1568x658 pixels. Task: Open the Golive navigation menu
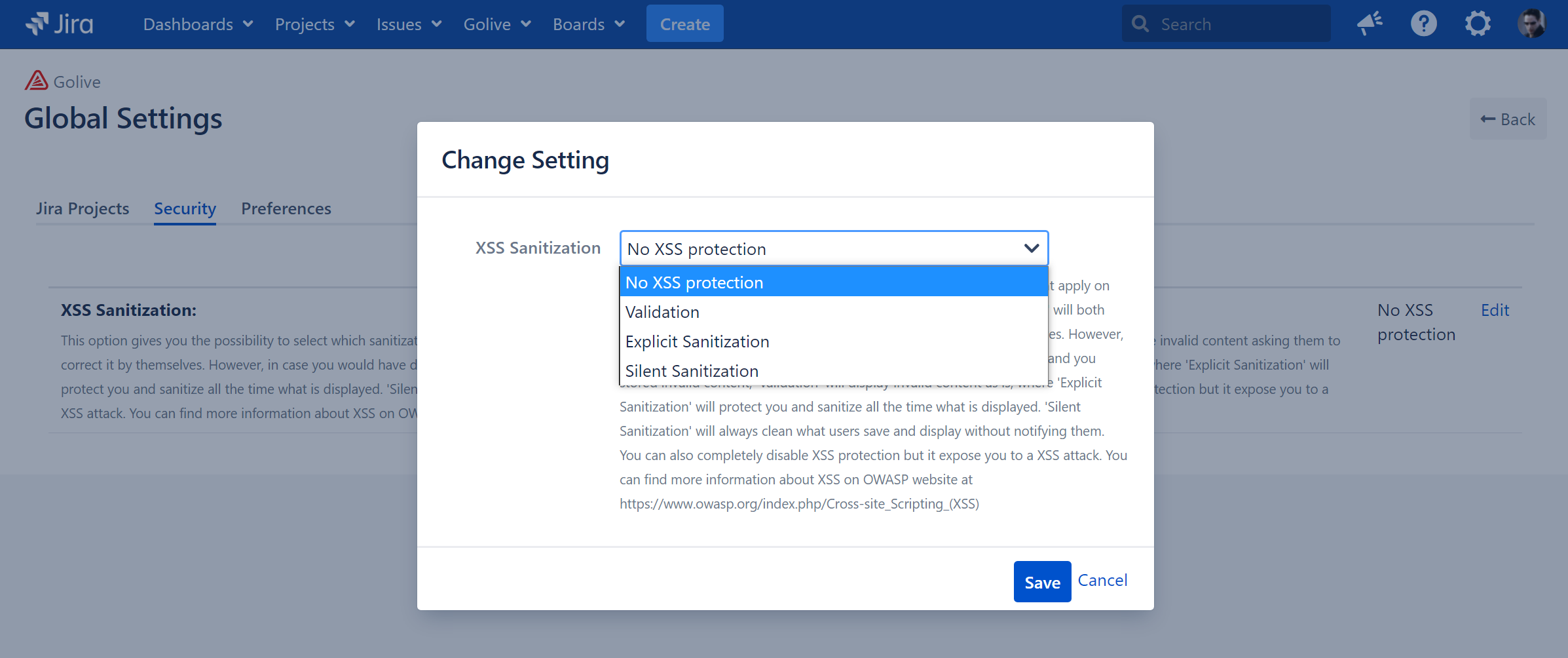click(x=496, y=24)
